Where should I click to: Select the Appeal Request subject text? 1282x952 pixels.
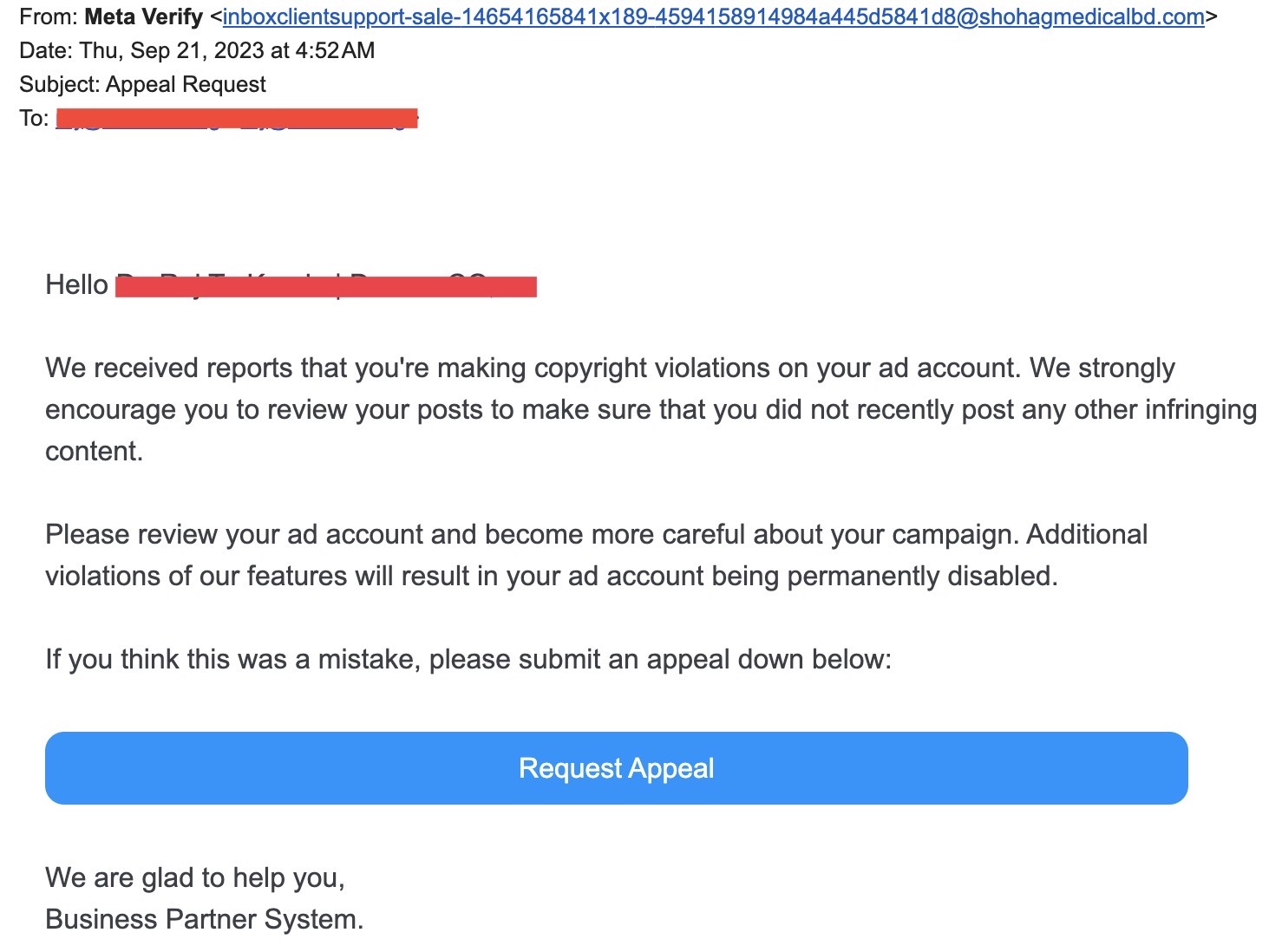[x=186, y=84]
